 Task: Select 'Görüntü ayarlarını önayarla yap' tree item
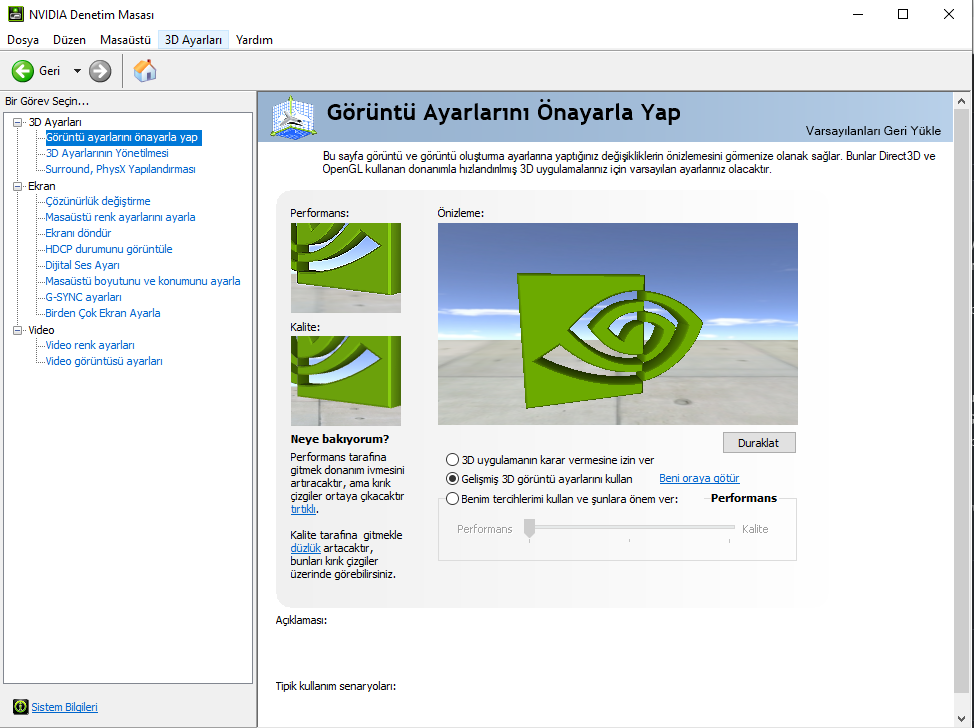(122, 137)
